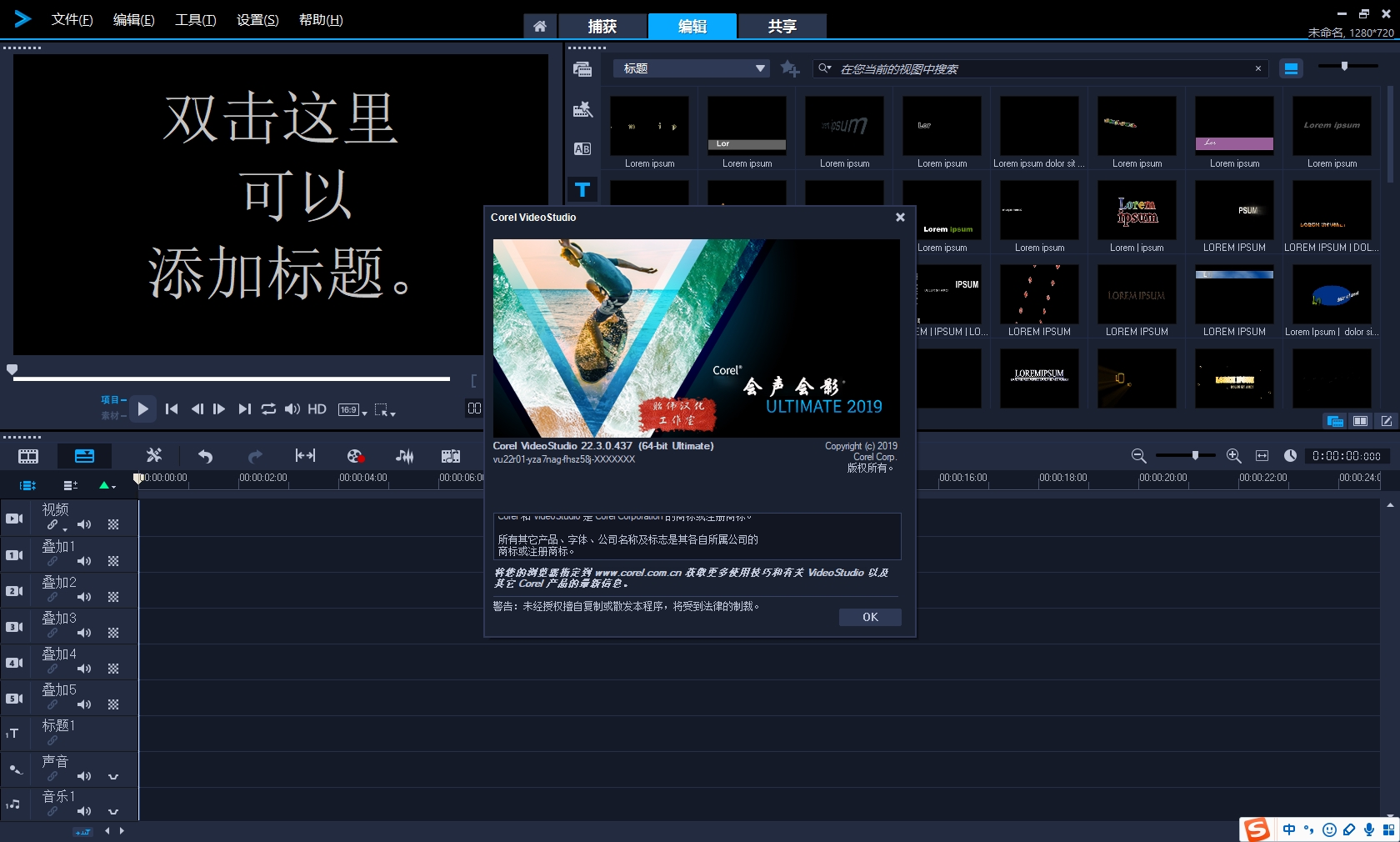The width and height of the screenshot is (1400, 842).
Task: Undo the last action
Action: [205, 456]
